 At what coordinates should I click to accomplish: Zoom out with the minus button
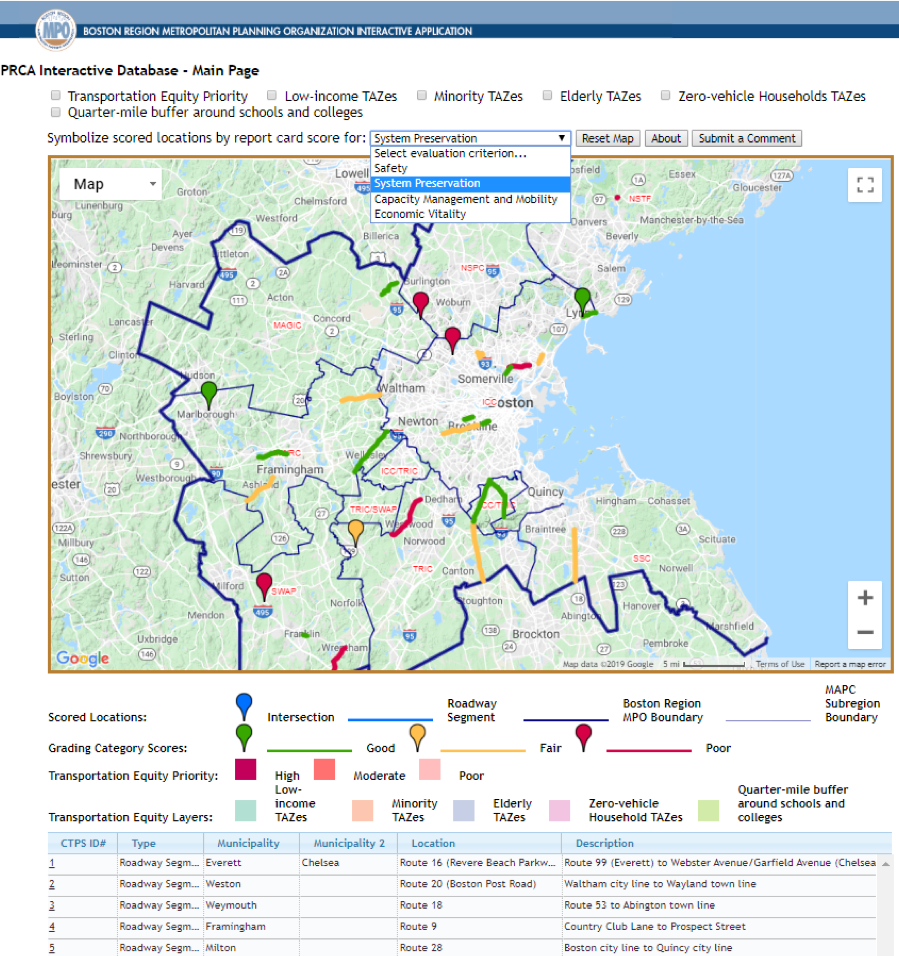[x=865, y=632]
